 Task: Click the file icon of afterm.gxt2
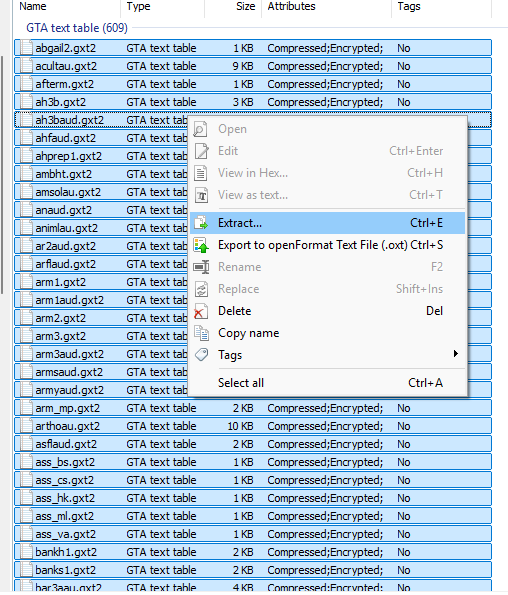click(x=26, y=84)
